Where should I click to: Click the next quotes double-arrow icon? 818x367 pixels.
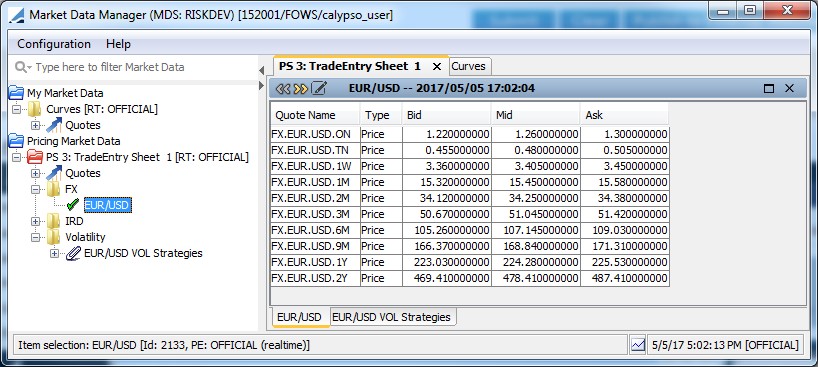(300, 89)
